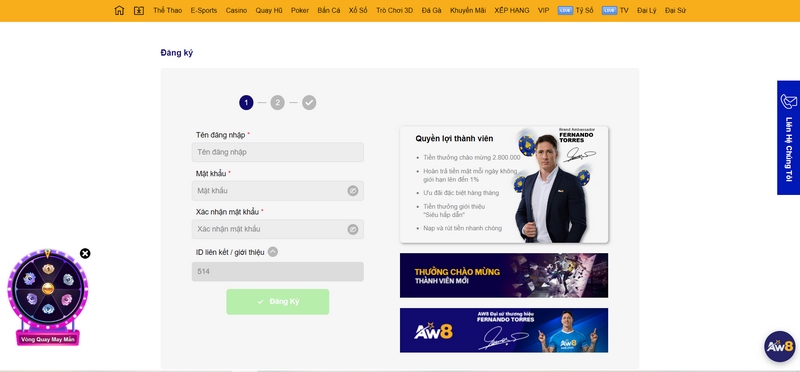Viewport: 800px width, 372px height.
Task: Open the Casino menu
Action: tap(236, 10)
